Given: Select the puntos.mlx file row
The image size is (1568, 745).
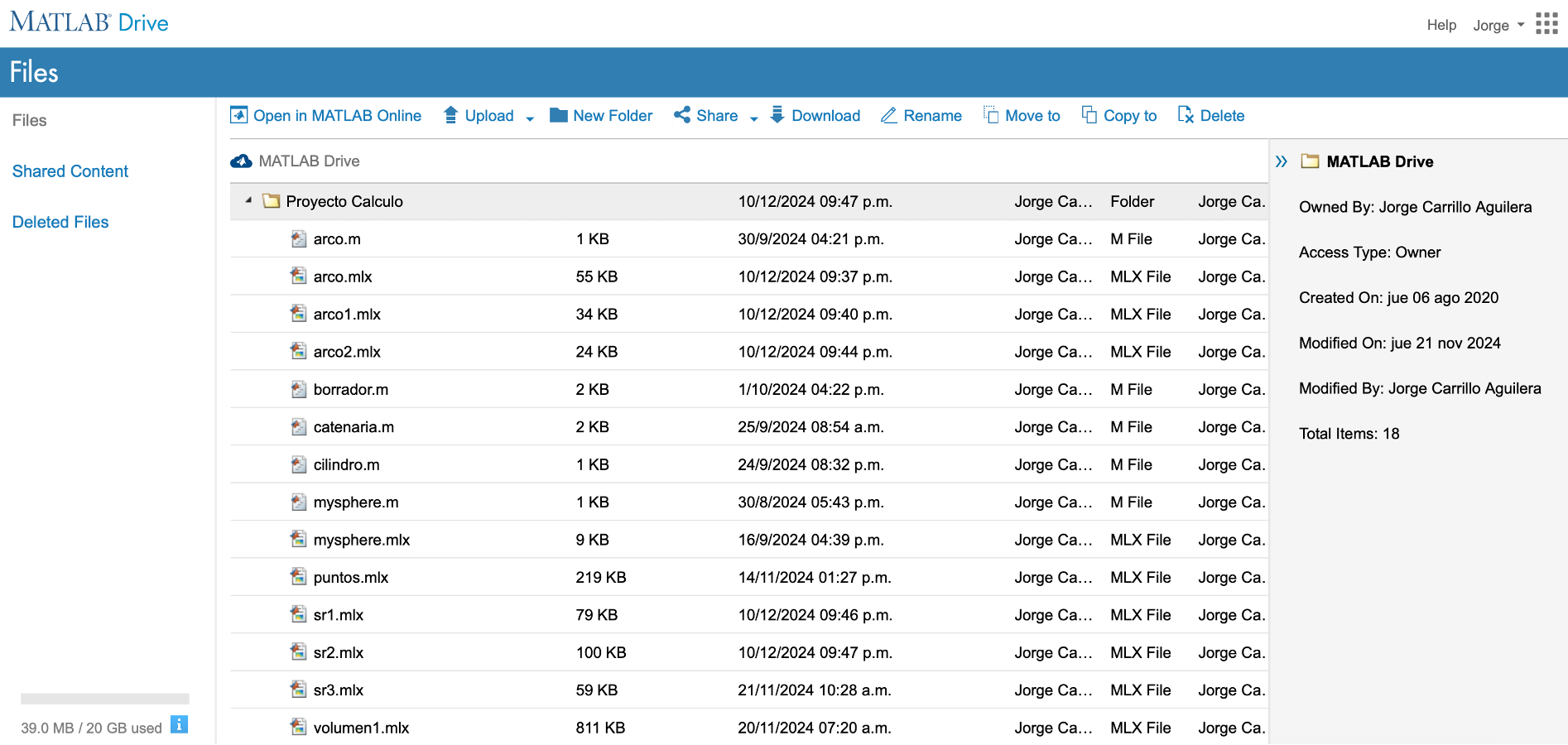Looking at the screenshot, I should coord(351,577).
